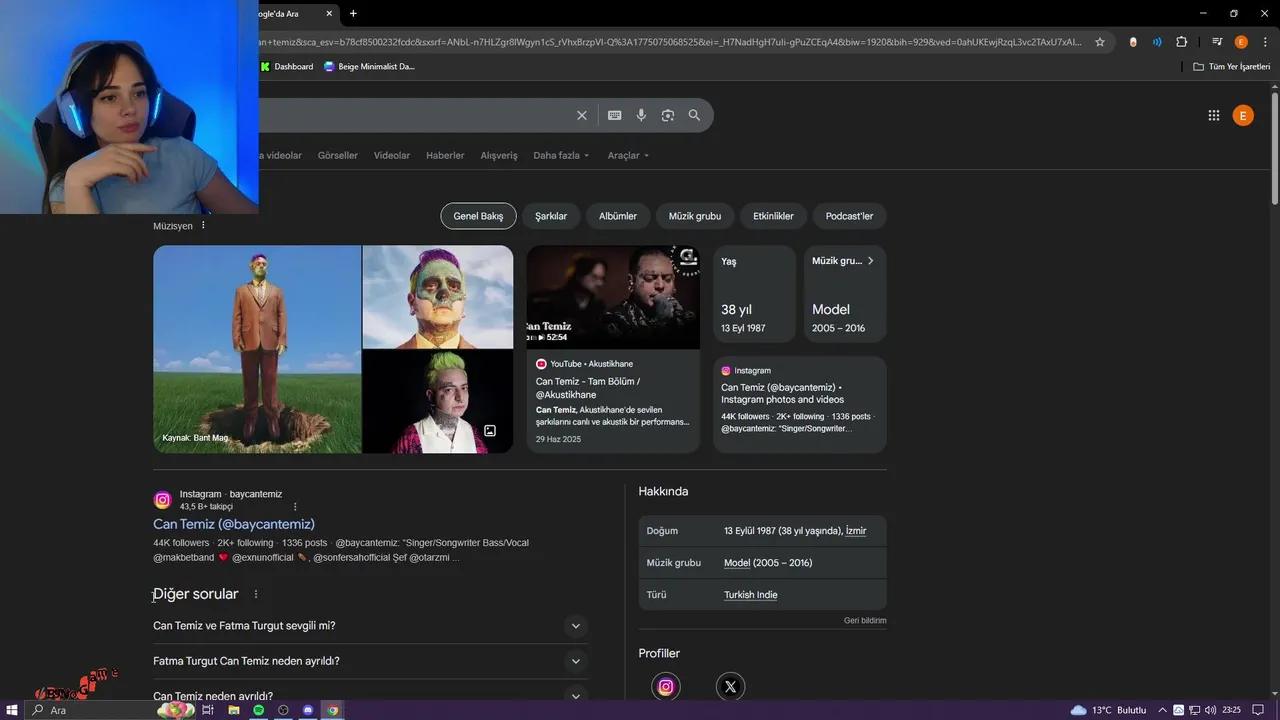Viewport: 1280px width, 720px height.
Task: Open the media control playlist icon
Action: [x=1217, y=42]
